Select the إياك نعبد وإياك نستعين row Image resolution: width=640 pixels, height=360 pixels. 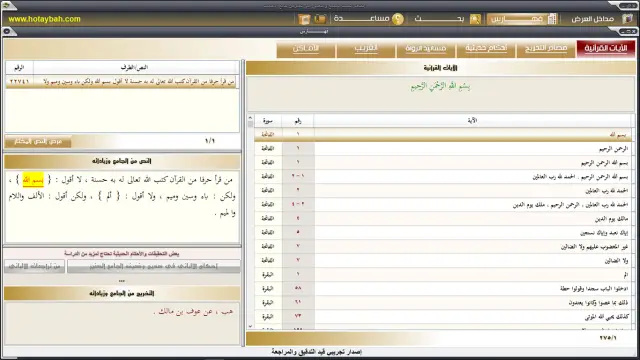(x=442, y=232)
